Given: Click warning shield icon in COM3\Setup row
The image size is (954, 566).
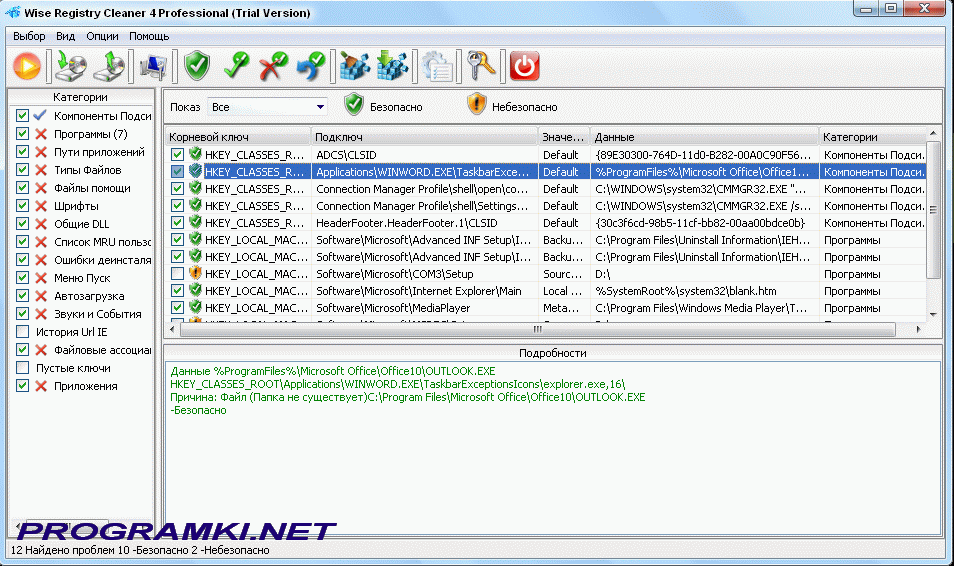Looking at the screenshot, I should pyautogui.click(x=195, y=273).
